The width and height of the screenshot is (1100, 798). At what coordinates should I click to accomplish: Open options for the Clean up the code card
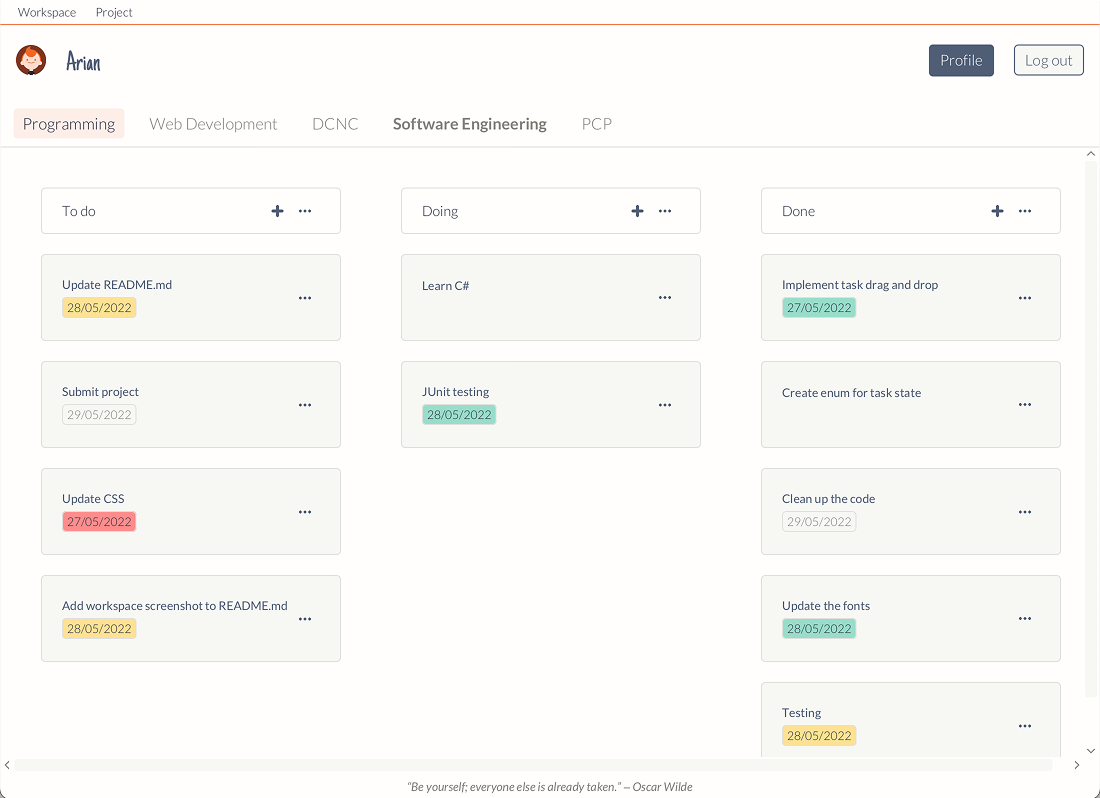point(1025,511)
